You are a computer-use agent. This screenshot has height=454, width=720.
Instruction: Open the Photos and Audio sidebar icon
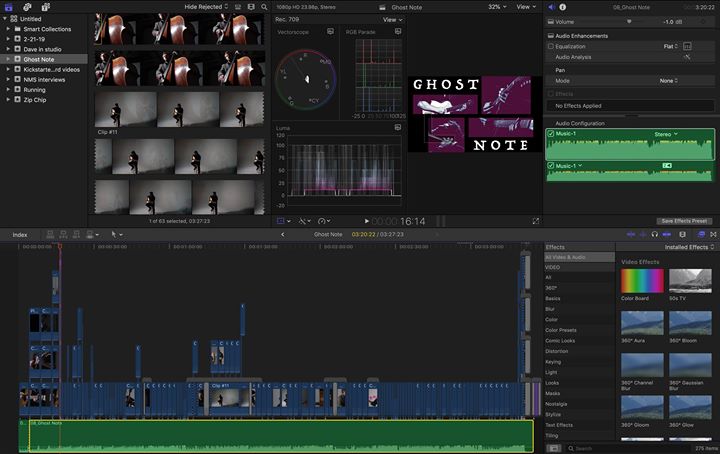tap(27, 7)
